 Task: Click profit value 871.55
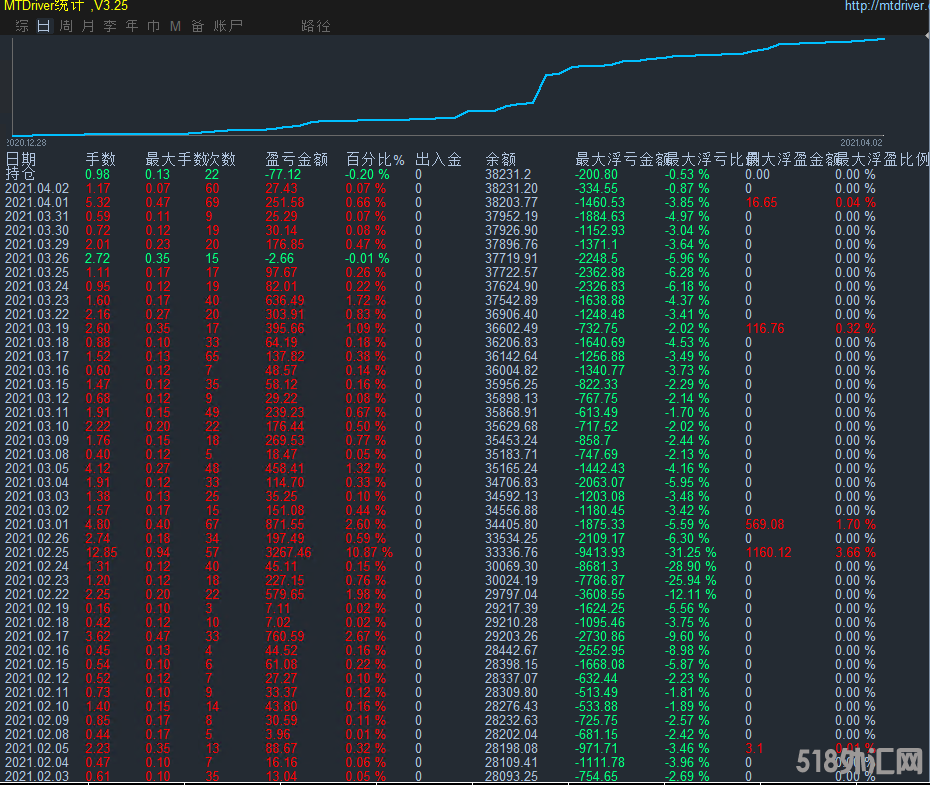click(x=285, y=524)
